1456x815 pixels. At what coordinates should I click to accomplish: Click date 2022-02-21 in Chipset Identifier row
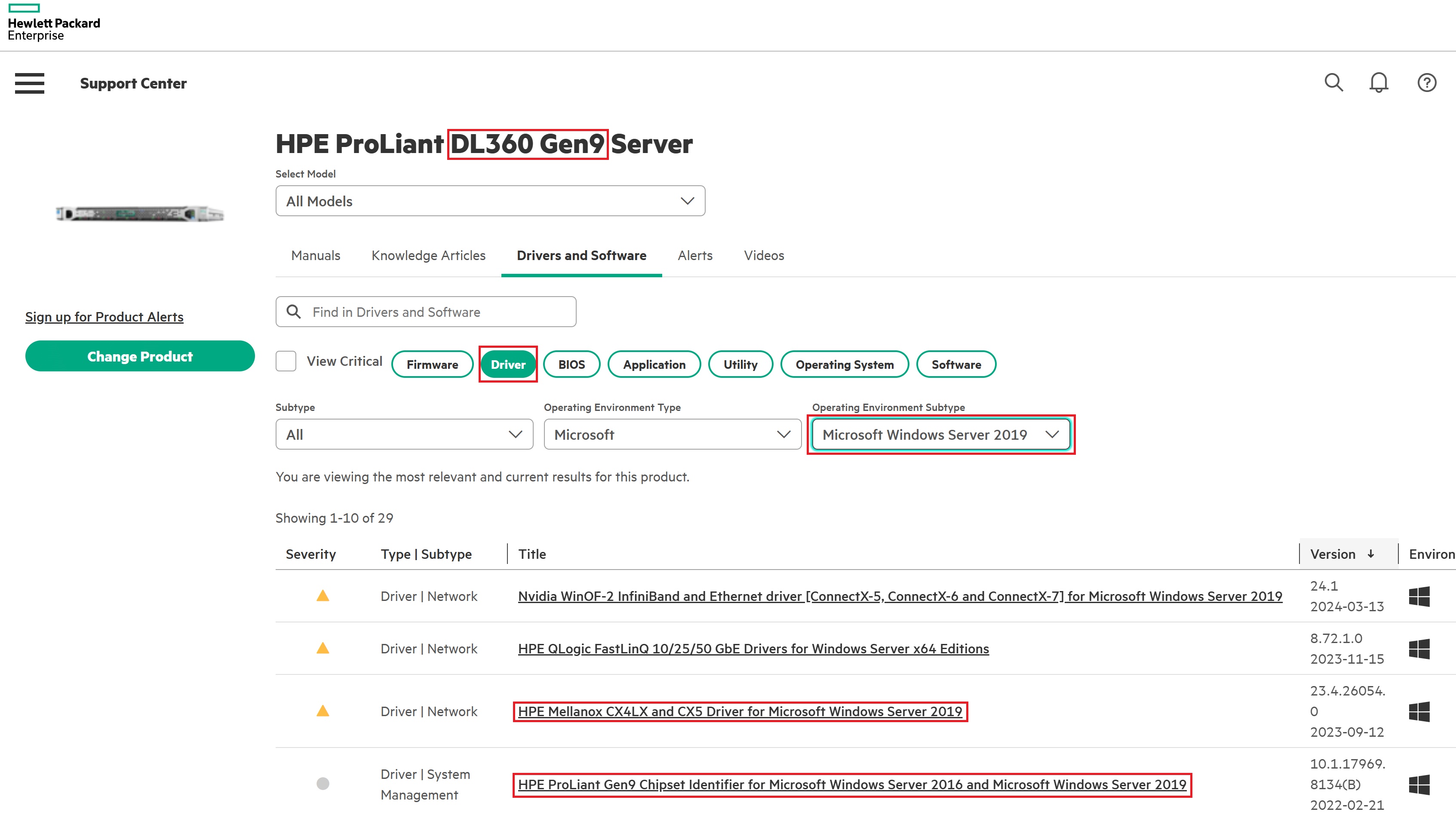[x=1347, y=806]
